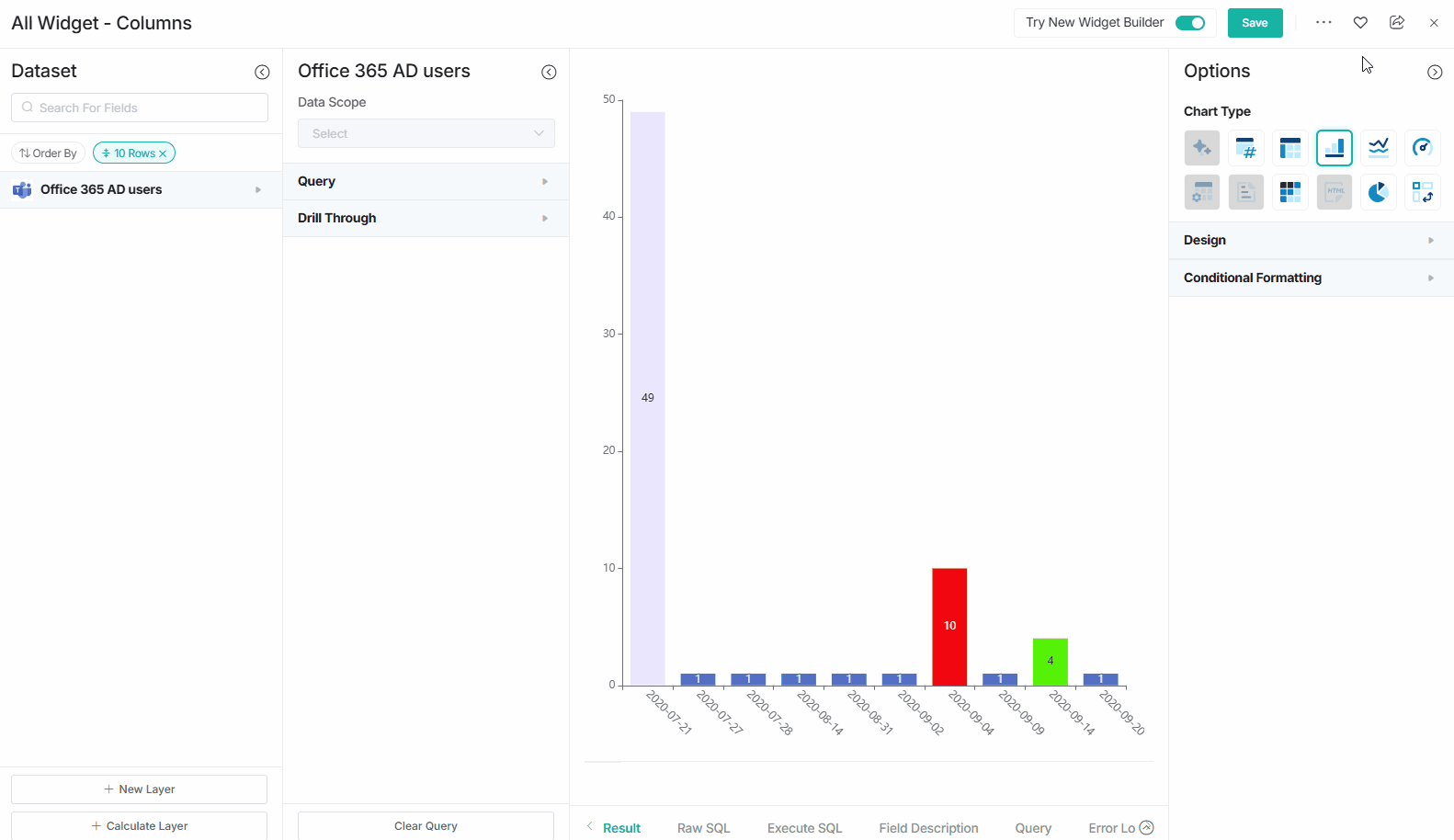The width and height of the screenshot is (1454, 840).
Task: Open the Data Scope dropdown
Action: (426, 133)
